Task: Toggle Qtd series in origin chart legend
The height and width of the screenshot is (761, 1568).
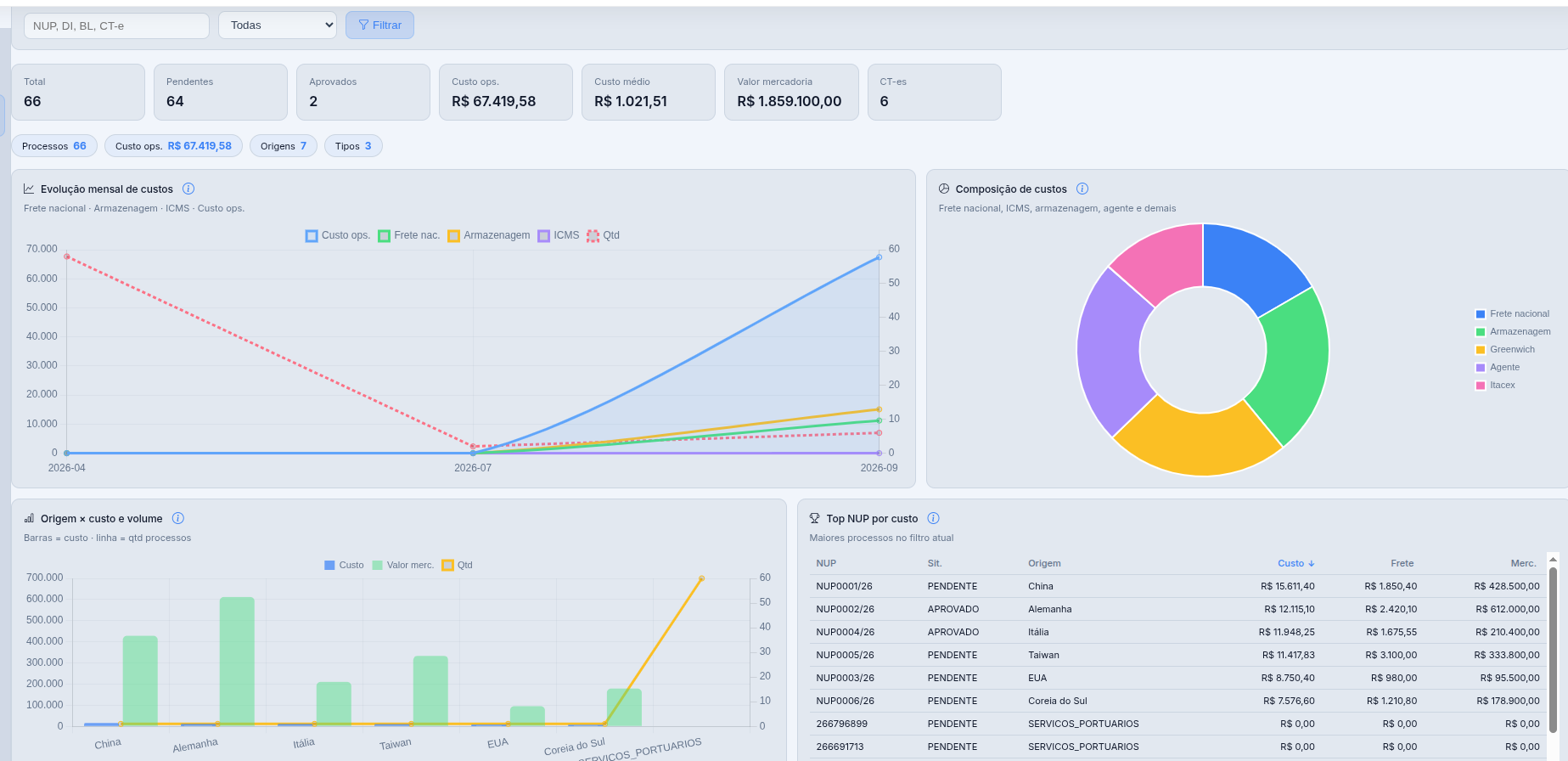Action: point(458,565)
